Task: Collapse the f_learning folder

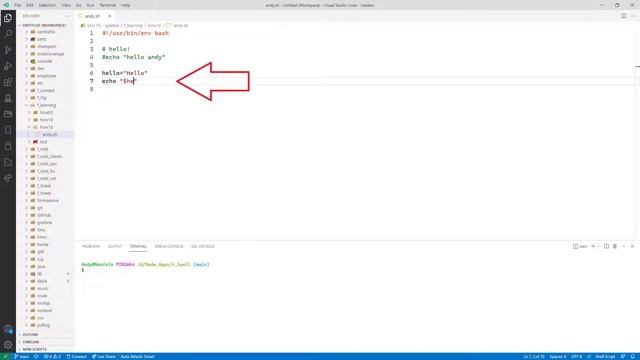Action: click(x=44, y=105)
